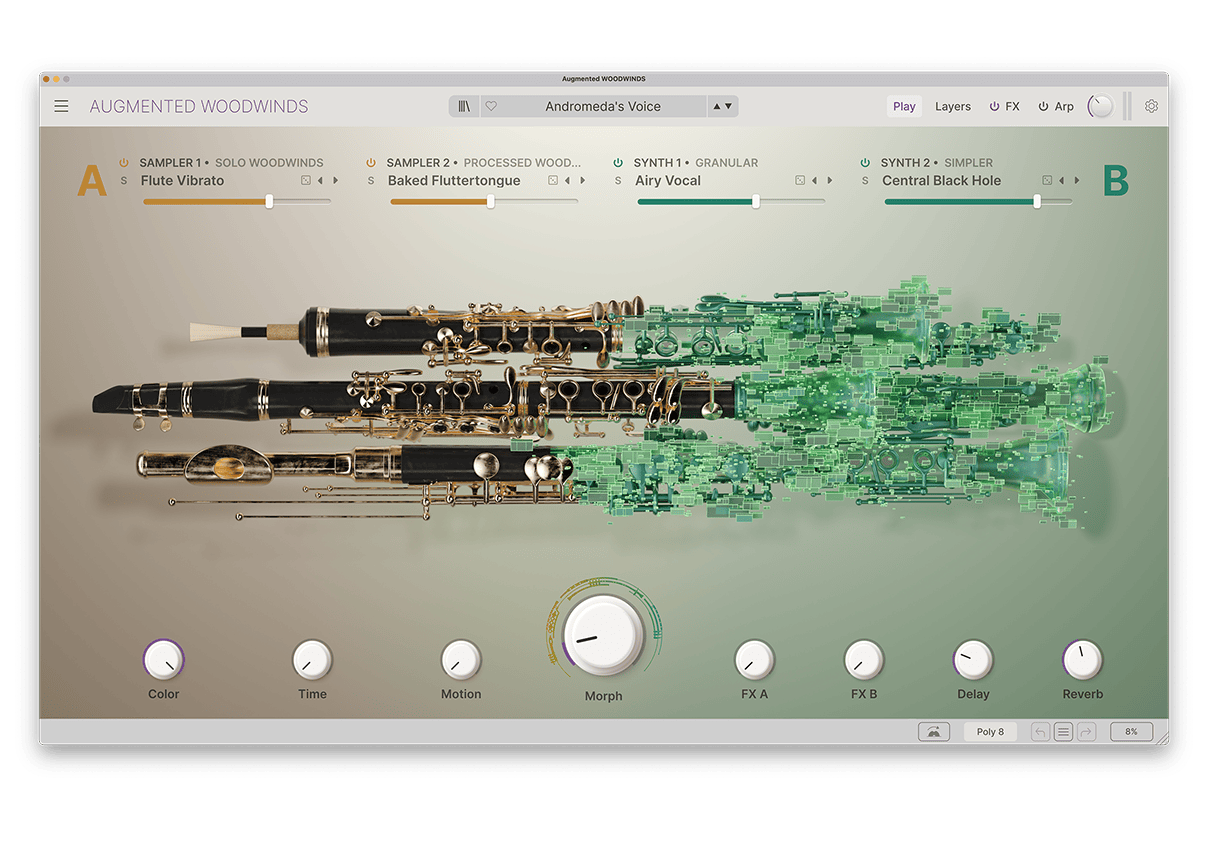This screenshot has height=843, width=1209.
Task: Click the undo arrow in status bar
Action: [1040, 732]
